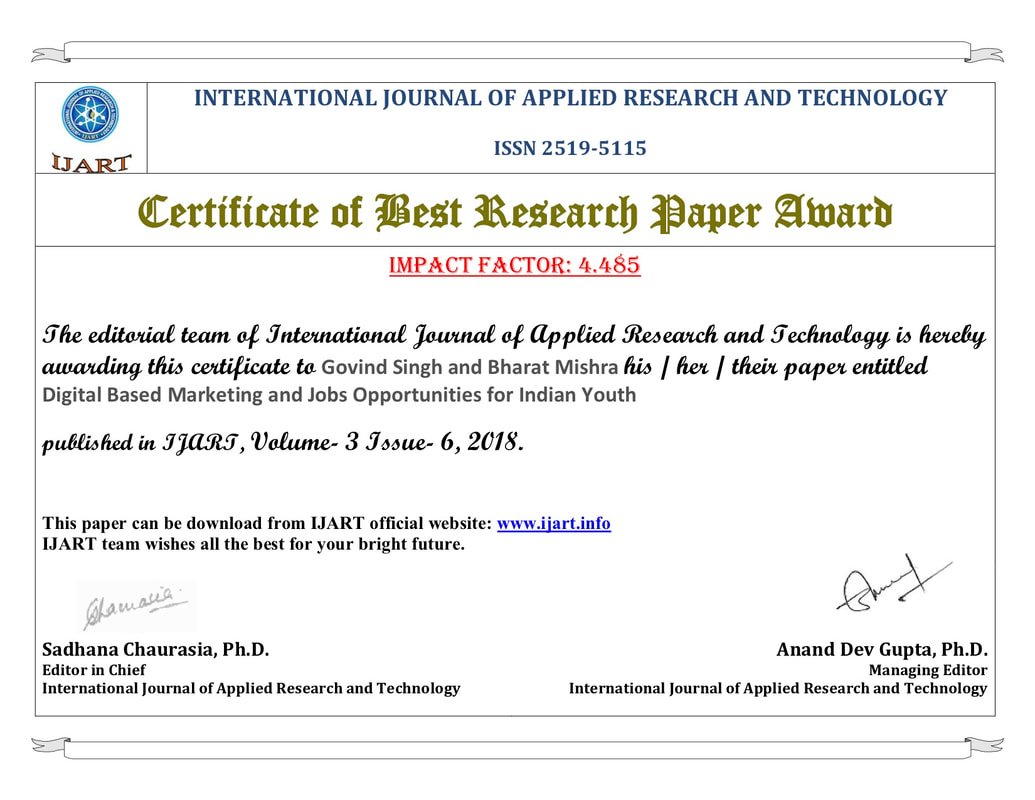This screenshot has height=800, width=1035.
Task: Click the Managing Editor label
Action: [928, 670]
